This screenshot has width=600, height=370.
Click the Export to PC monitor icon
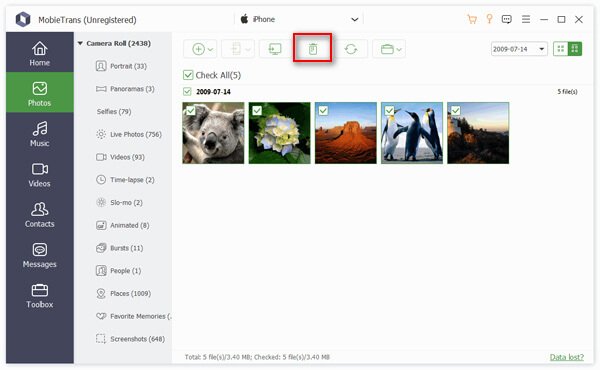274,49
